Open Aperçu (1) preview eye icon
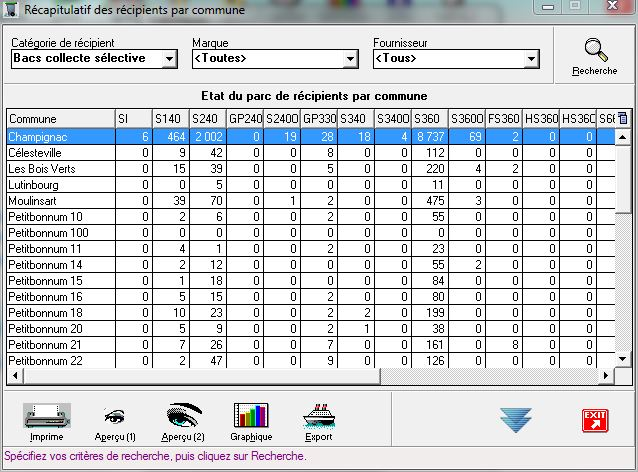 click(x=114, y=417)
